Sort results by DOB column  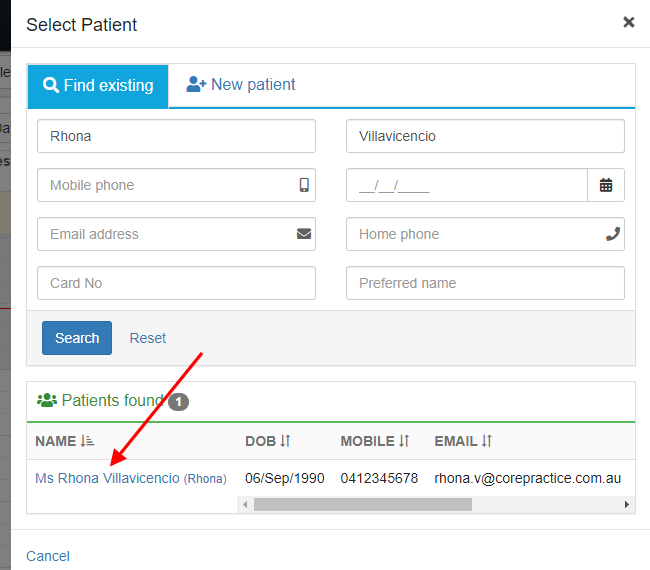268,441
